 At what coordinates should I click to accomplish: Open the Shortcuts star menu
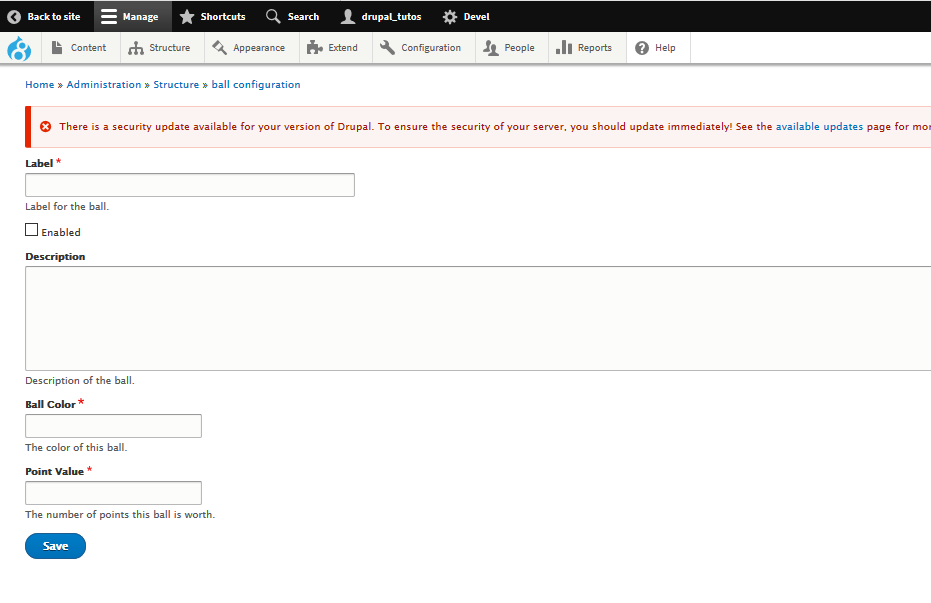click(x=212, y=16)
